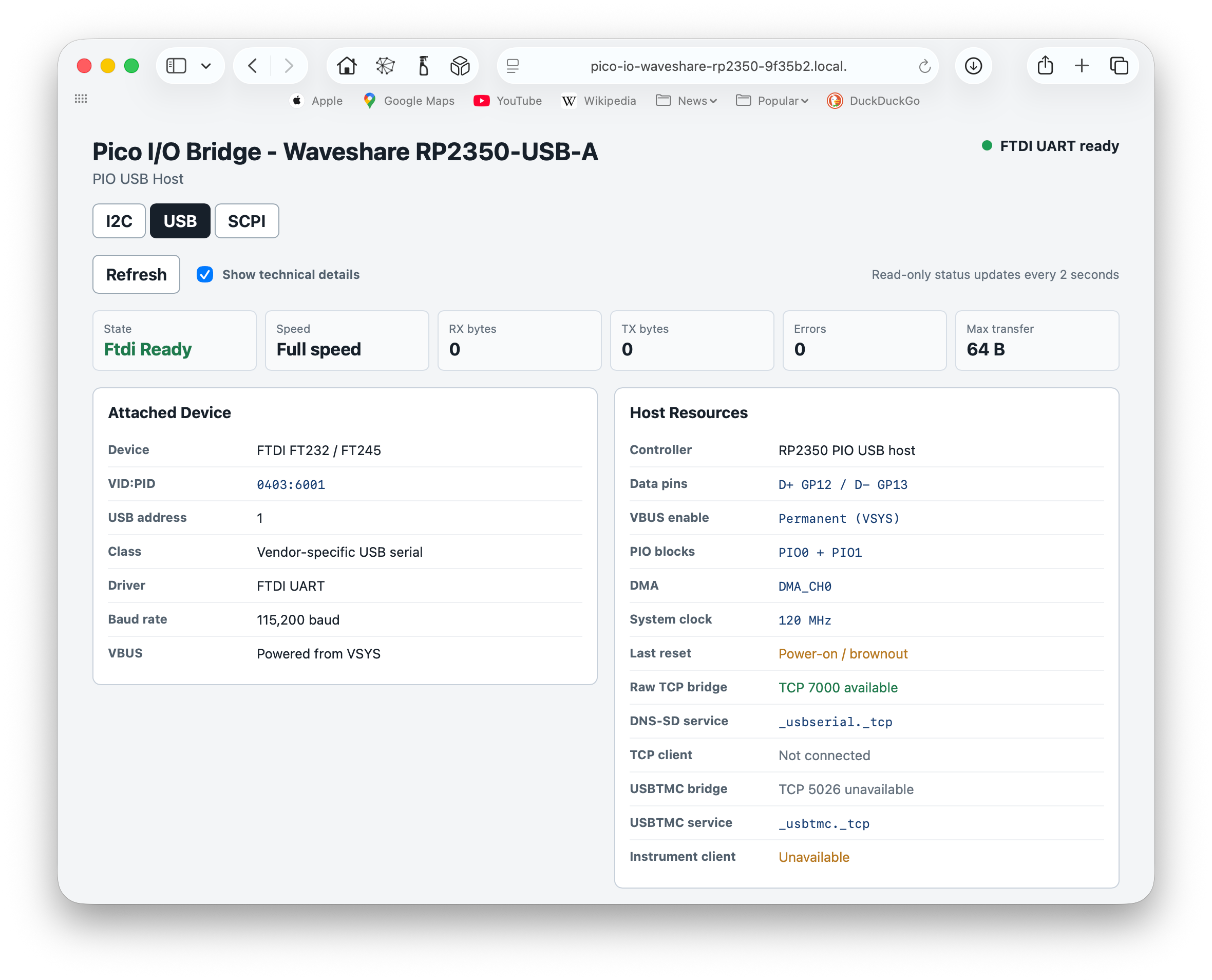Screen dimensions: 1212x980
Task: Click the PIO0 + PIO1 value
Action: click(820, 552)
